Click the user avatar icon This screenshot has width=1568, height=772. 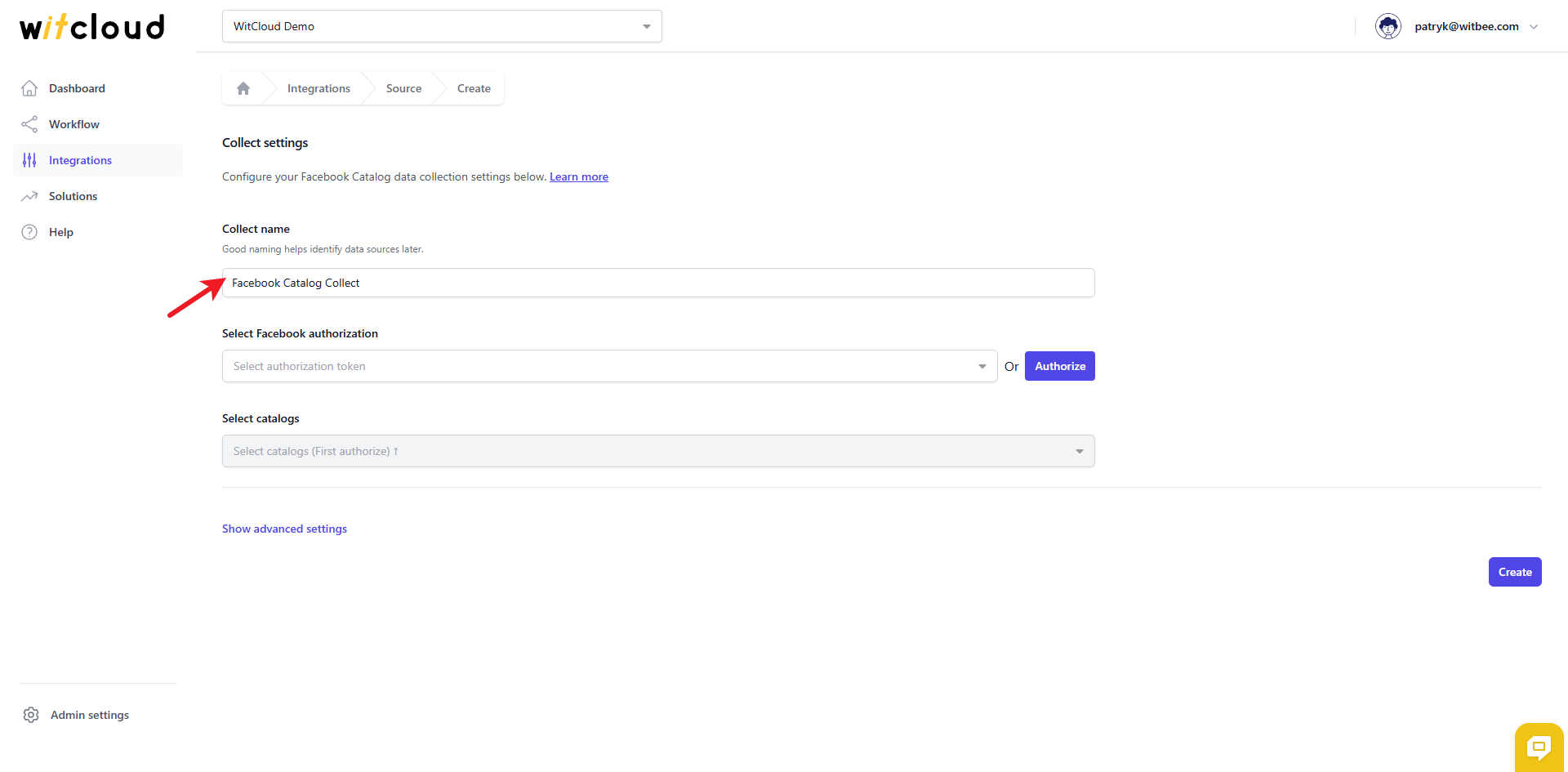coord(1388,26)
